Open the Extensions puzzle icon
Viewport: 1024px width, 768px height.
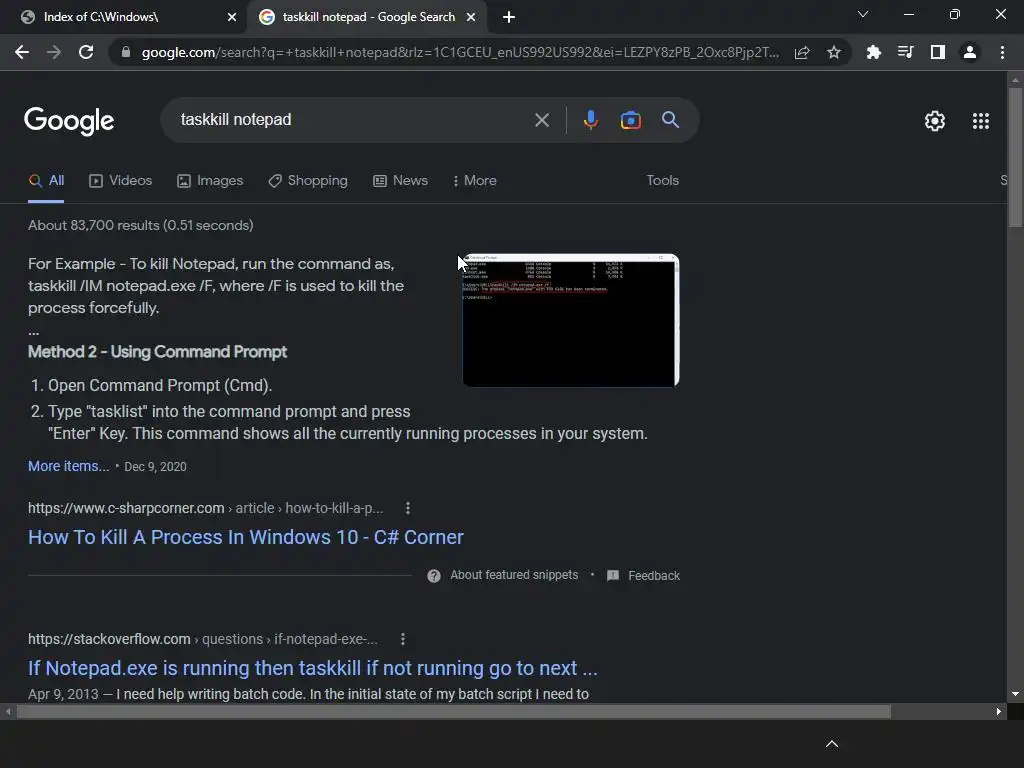873,52
